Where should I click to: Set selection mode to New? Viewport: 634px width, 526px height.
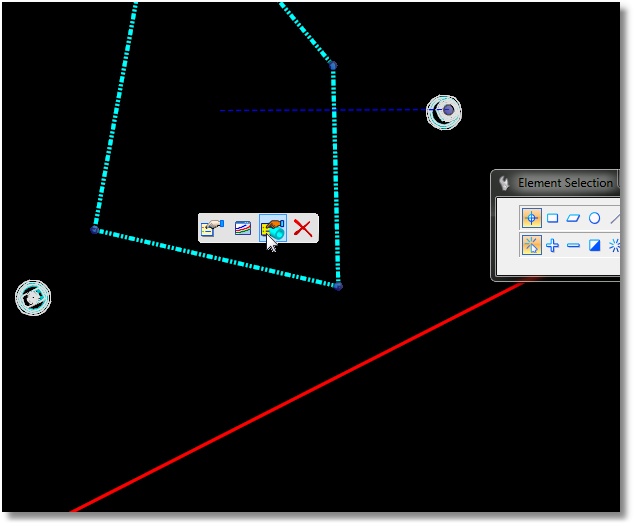tap(531, 245)
